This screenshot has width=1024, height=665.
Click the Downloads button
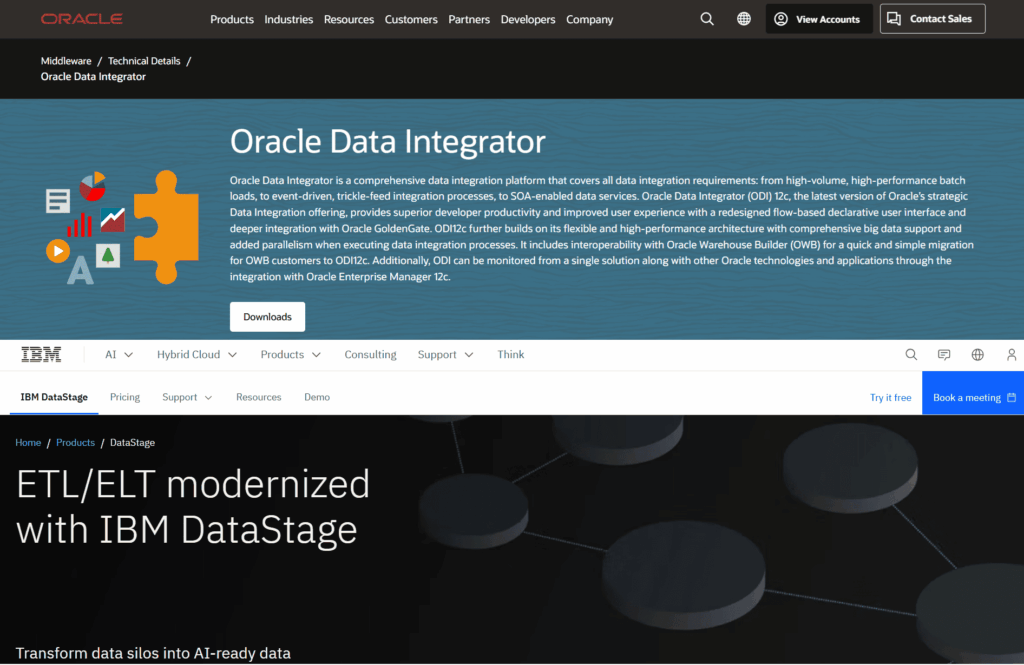coord(267,315)
